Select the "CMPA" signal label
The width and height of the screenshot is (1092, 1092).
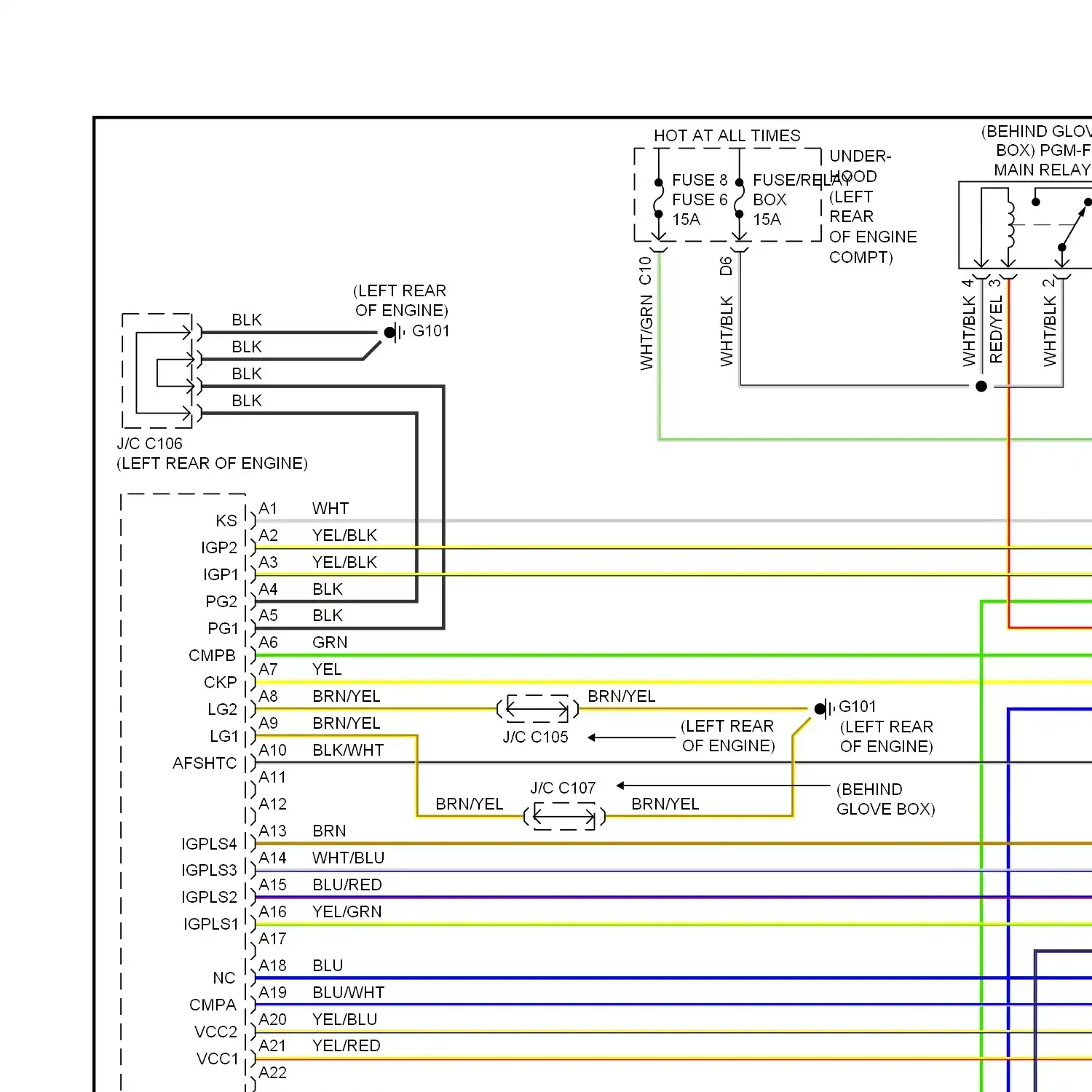pyautogui.click(x=213, y=1005)
